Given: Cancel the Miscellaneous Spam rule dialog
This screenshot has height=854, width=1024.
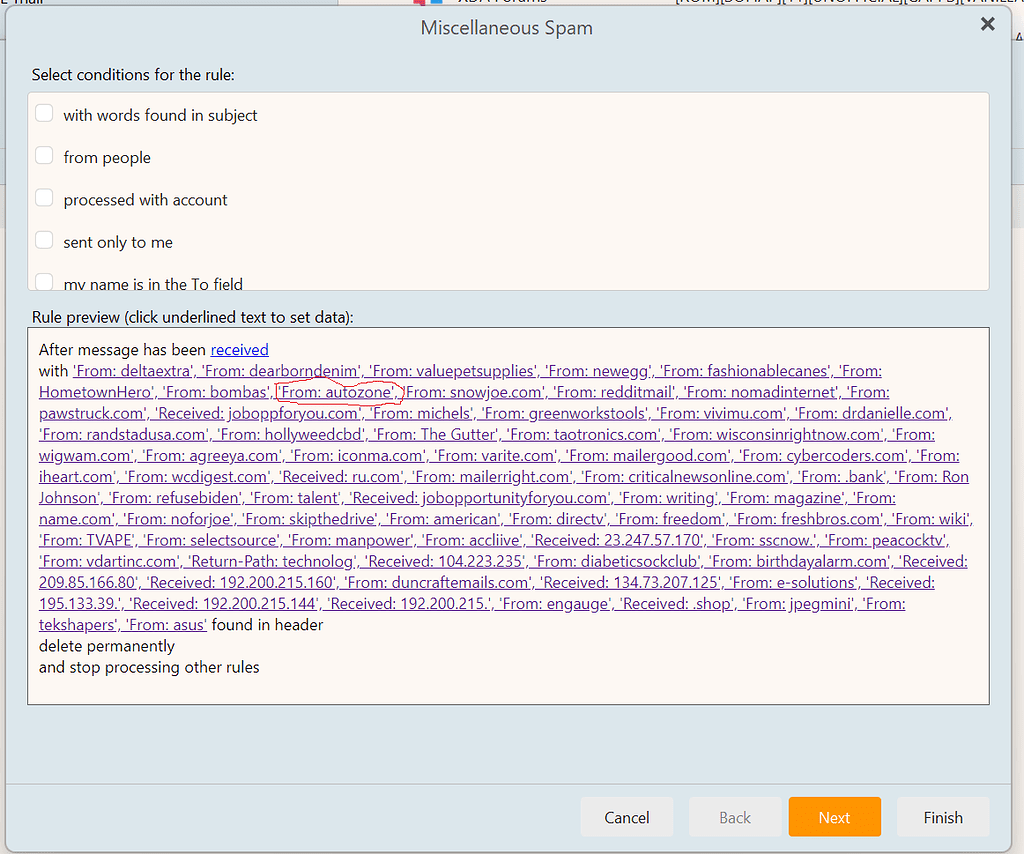Looking at the screenshot, I should (x=627, y=817).
